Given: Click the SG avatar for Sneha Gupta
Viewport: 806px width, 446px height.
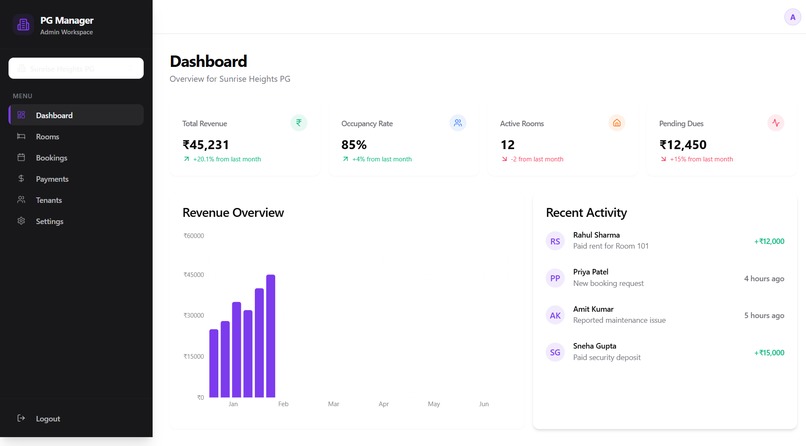Looking at the screenshot, I should coord(555,352).
